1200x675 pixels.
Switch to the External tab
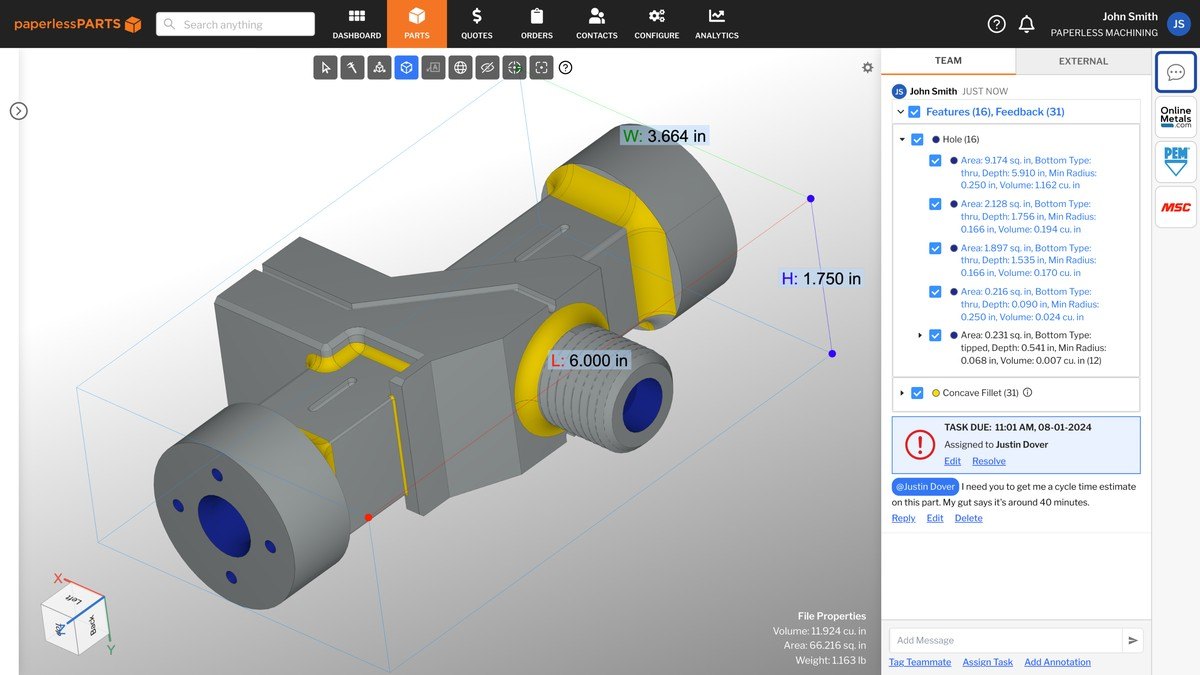click(1083, 61)
